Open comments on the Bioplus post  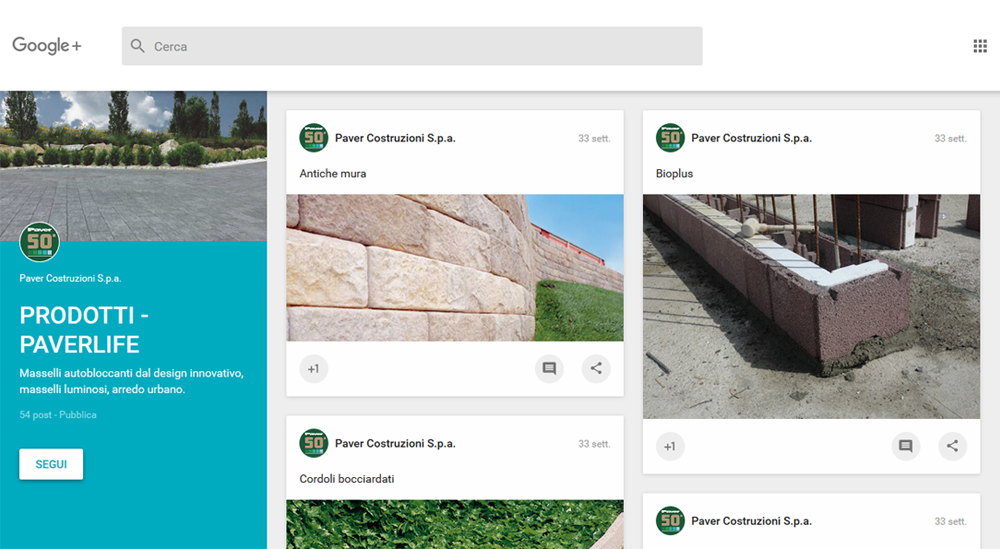pos(906,446)
